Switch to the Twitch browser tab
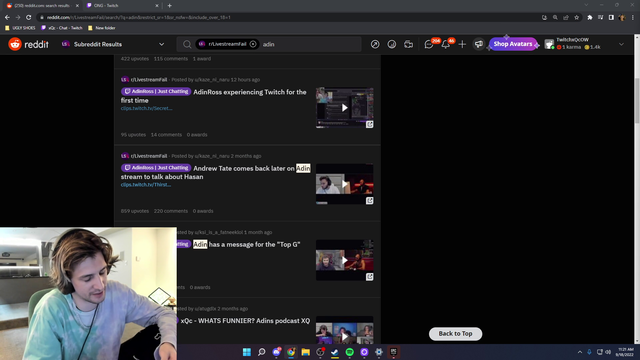Image resolution: width=640 pixels, height=360 pixels. click(118, 6)
